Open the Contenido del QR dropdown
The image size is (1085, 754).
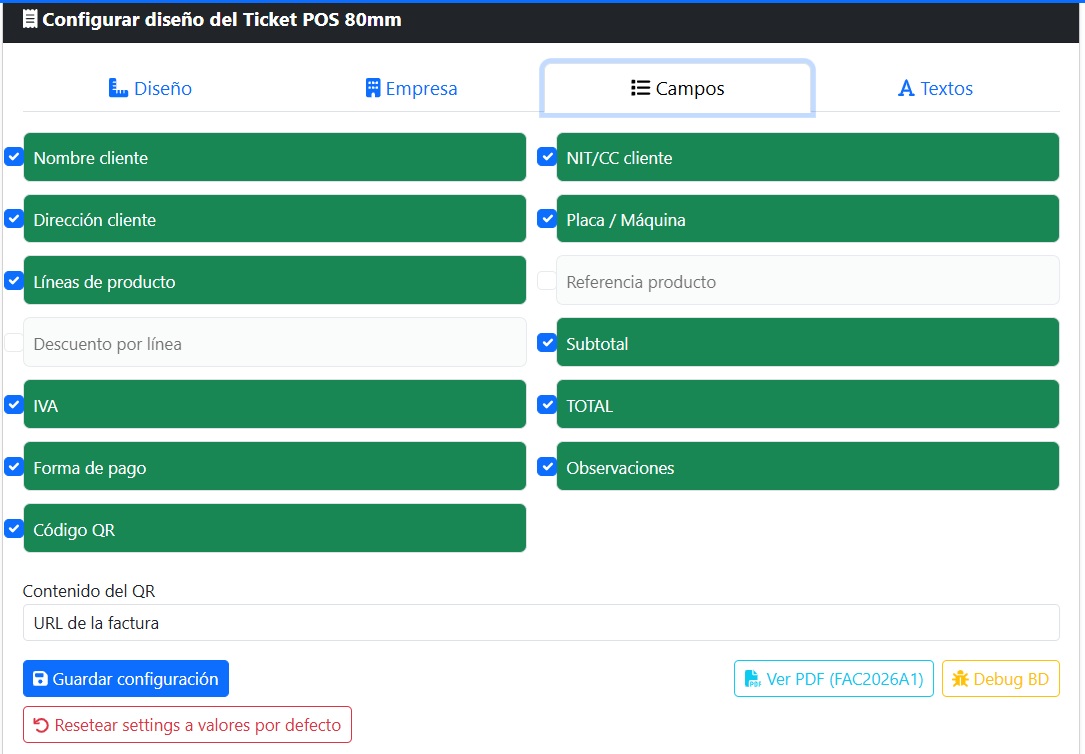coord(540,623)
